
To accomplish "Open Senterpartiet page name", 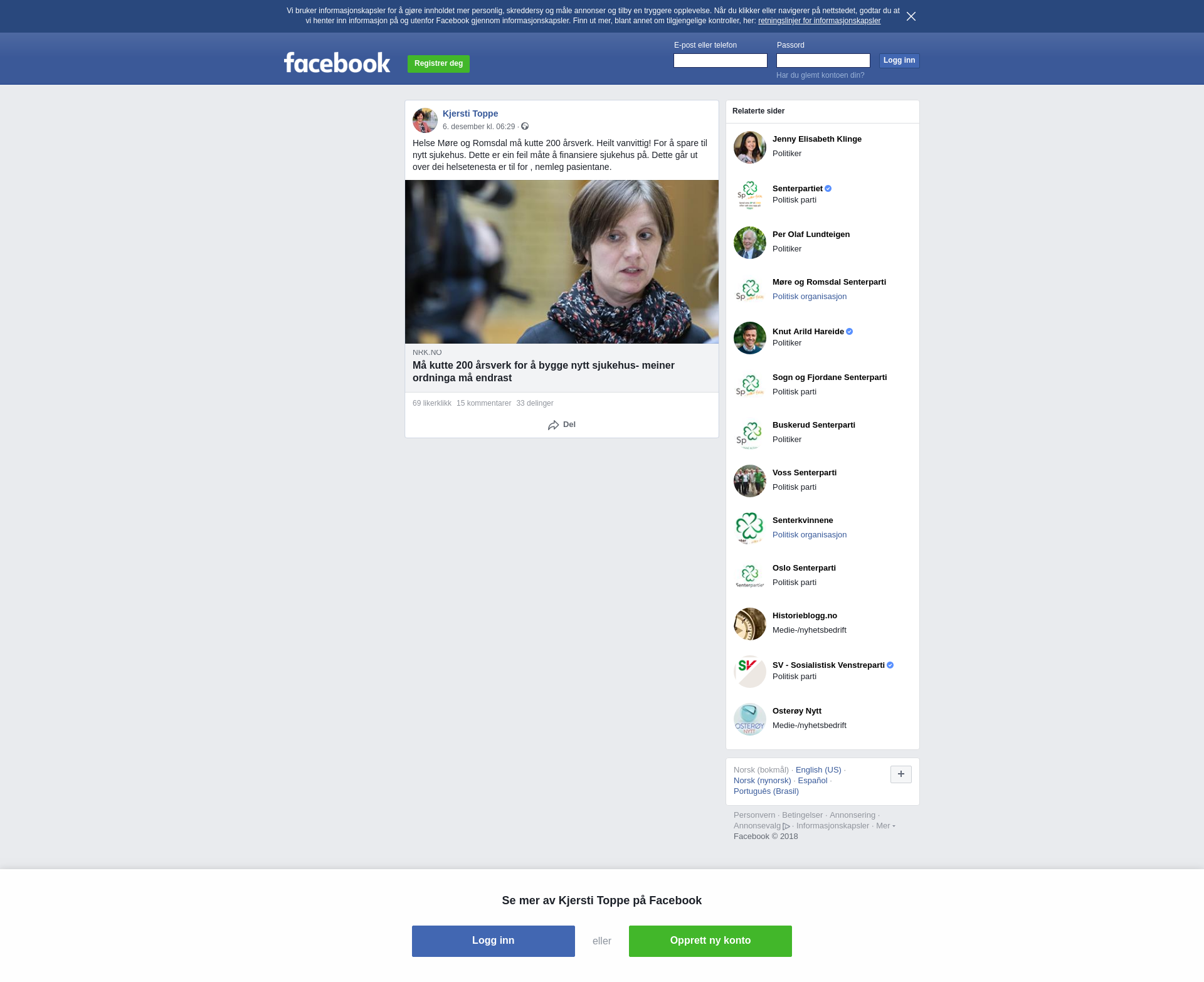I will point(798,189).
